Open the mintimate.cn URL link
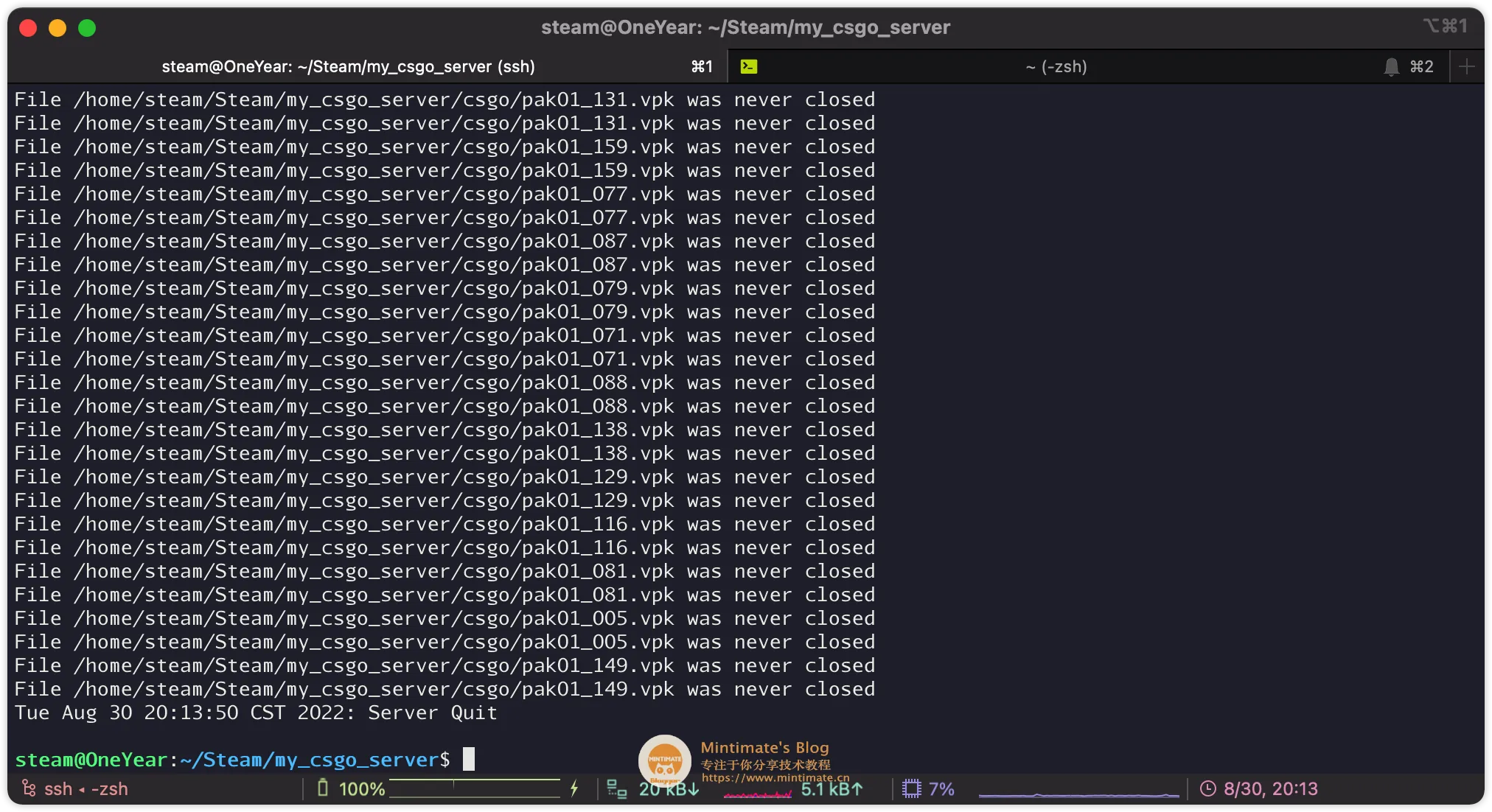Image resolution: width=1492 pixels, height=812 pixels. coord(775,777)
